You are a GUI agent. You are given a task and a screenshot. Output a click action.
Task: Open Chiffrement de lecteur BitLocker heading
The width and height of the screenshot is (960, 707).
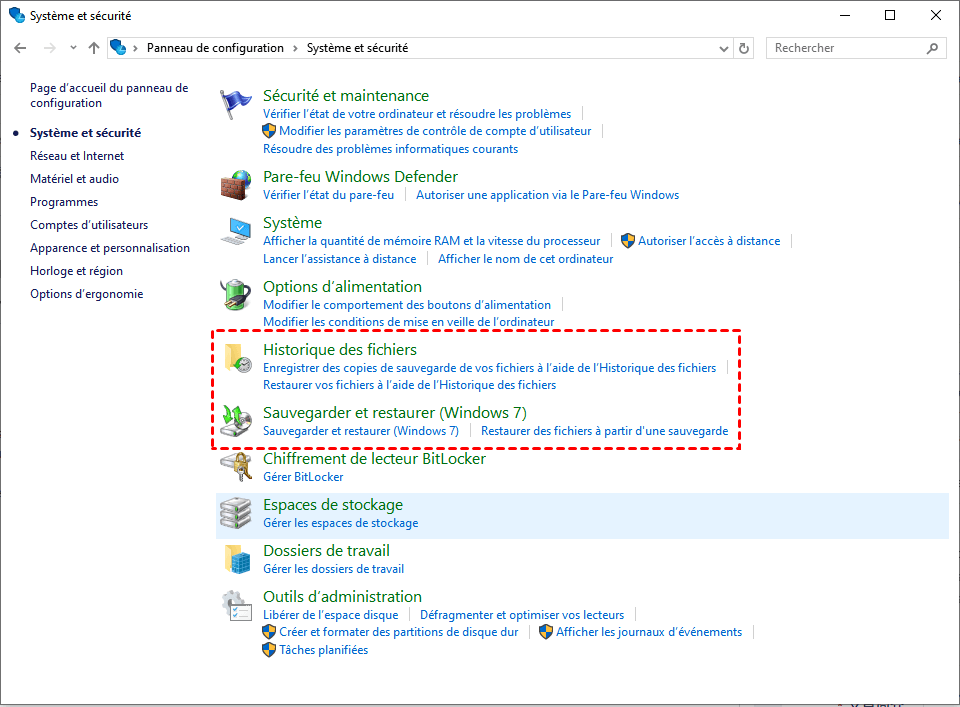(x=374, y=458)
